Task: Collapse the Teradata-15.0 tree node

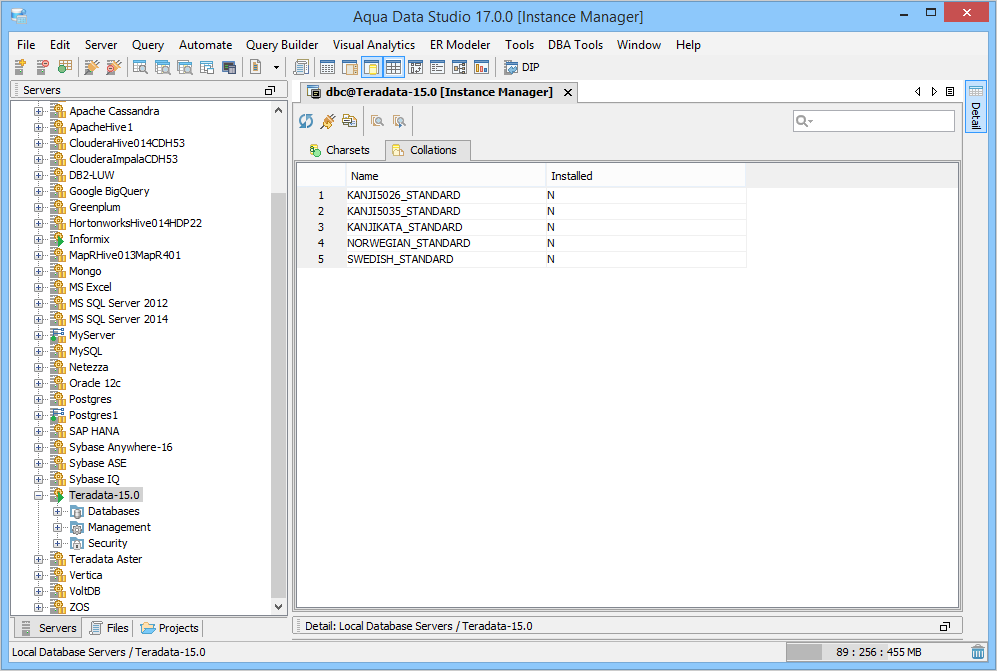Action: click(39, 495)
